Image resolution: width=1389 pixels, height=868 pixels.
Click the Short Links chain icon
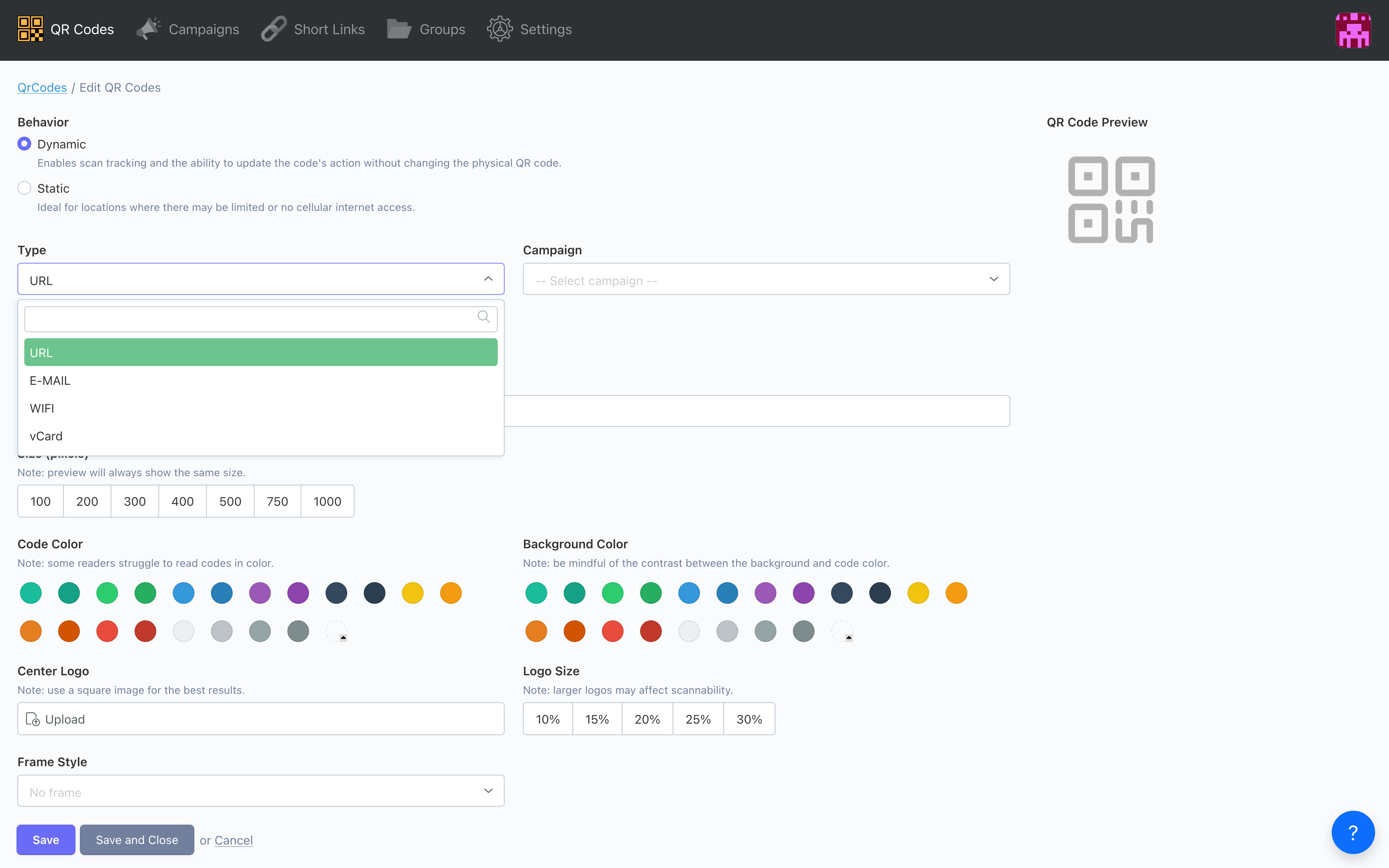[x=274, y=29]
